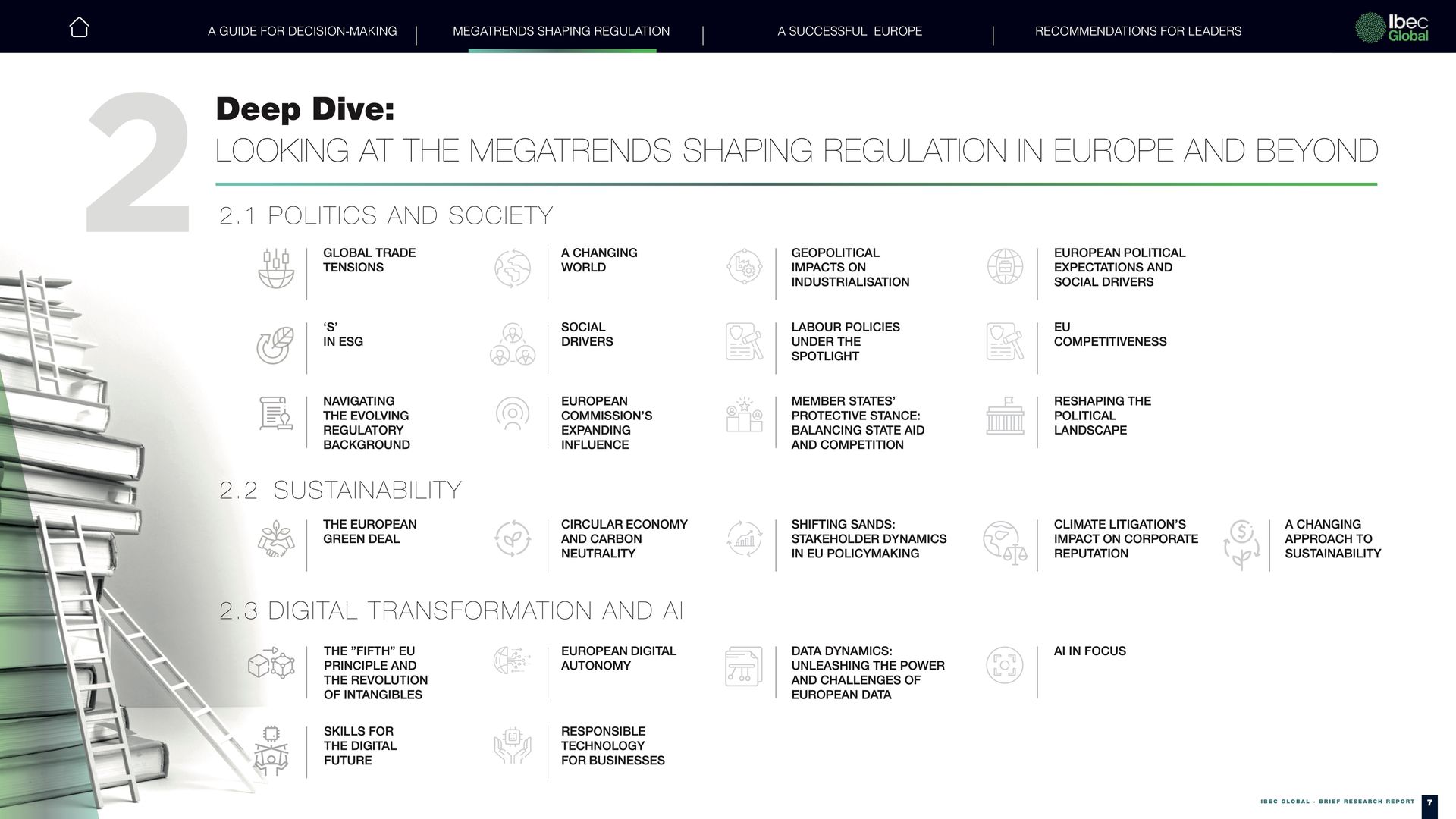Image resolution: width=1456 pixels, height=819 pixels.
Task: Open Circular Economy and Carbon Neutrality link
Action: 623,538
